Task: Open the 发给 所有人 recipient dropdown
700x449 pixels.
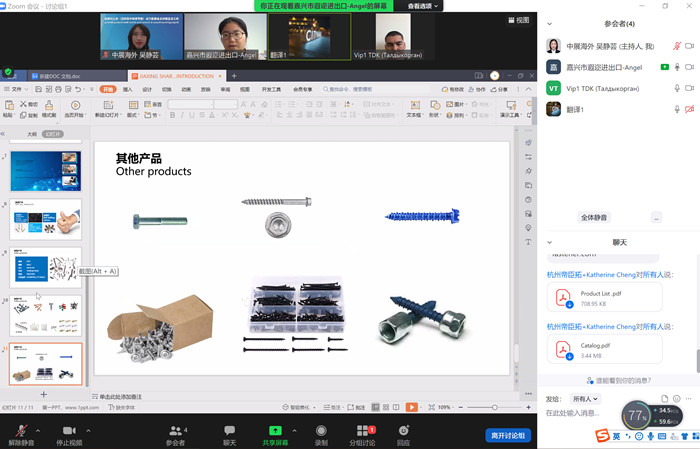Action: [x=585, y=399]
